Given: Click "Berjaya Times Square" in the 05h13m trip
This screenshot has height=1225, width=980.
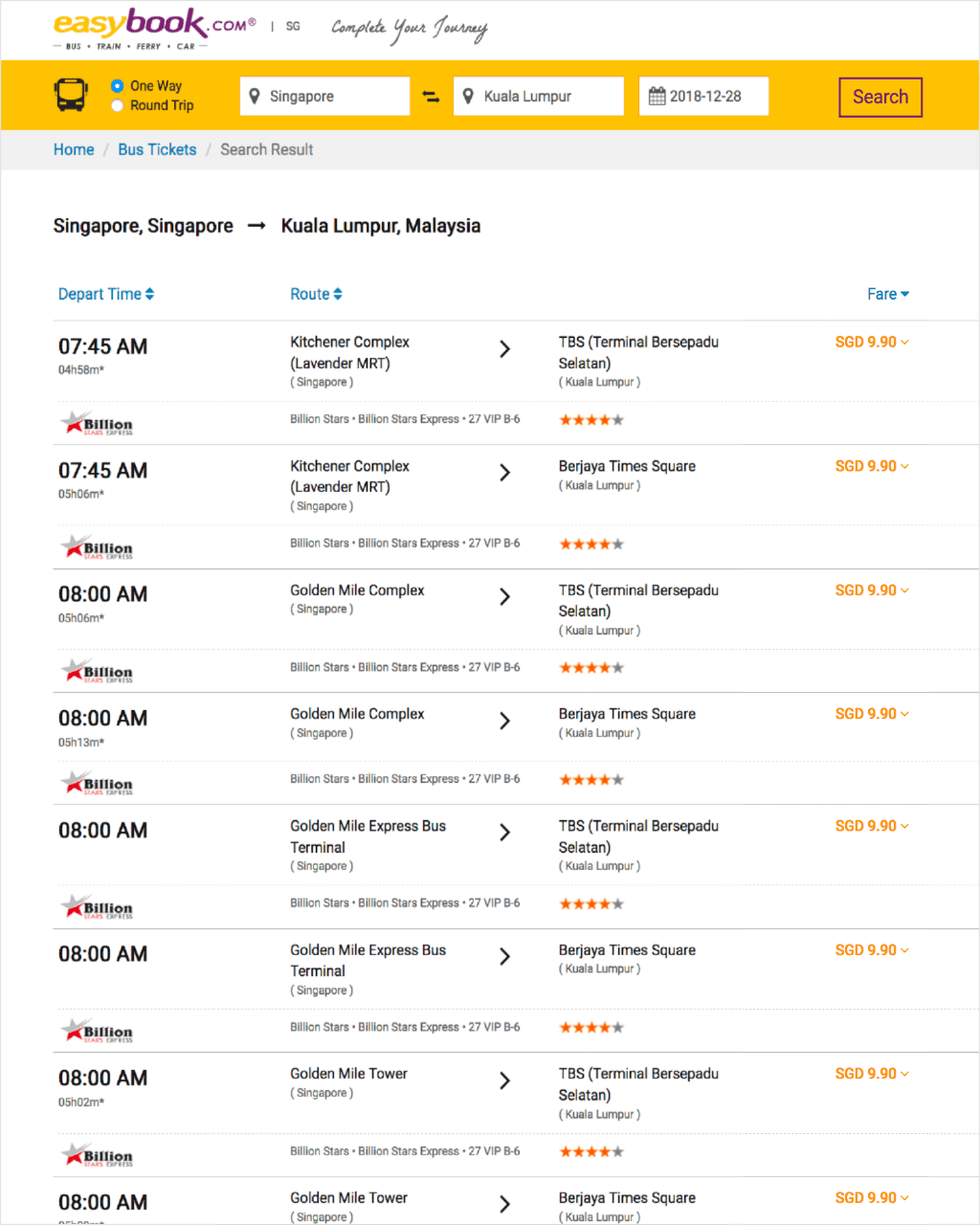Looking at the screenshot, I should [x=627, y=714].
